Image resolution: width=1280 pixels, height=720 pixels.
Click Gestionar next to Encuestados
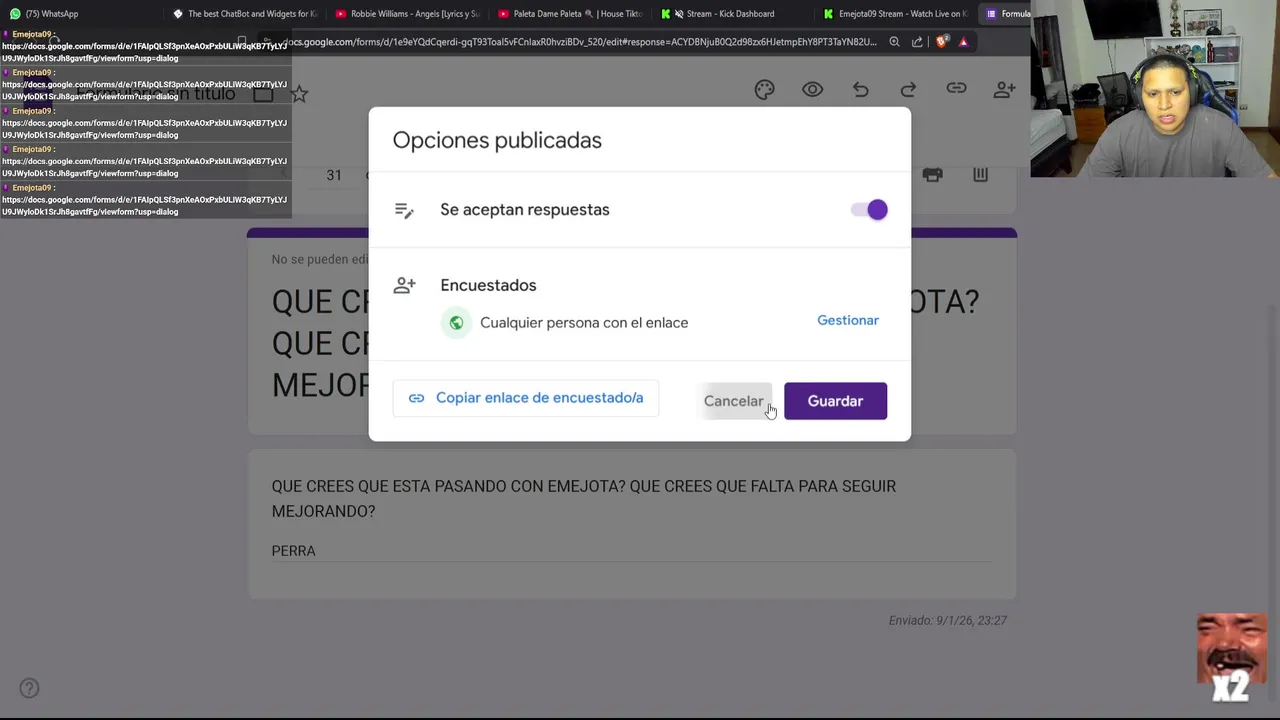coord(848,320)
